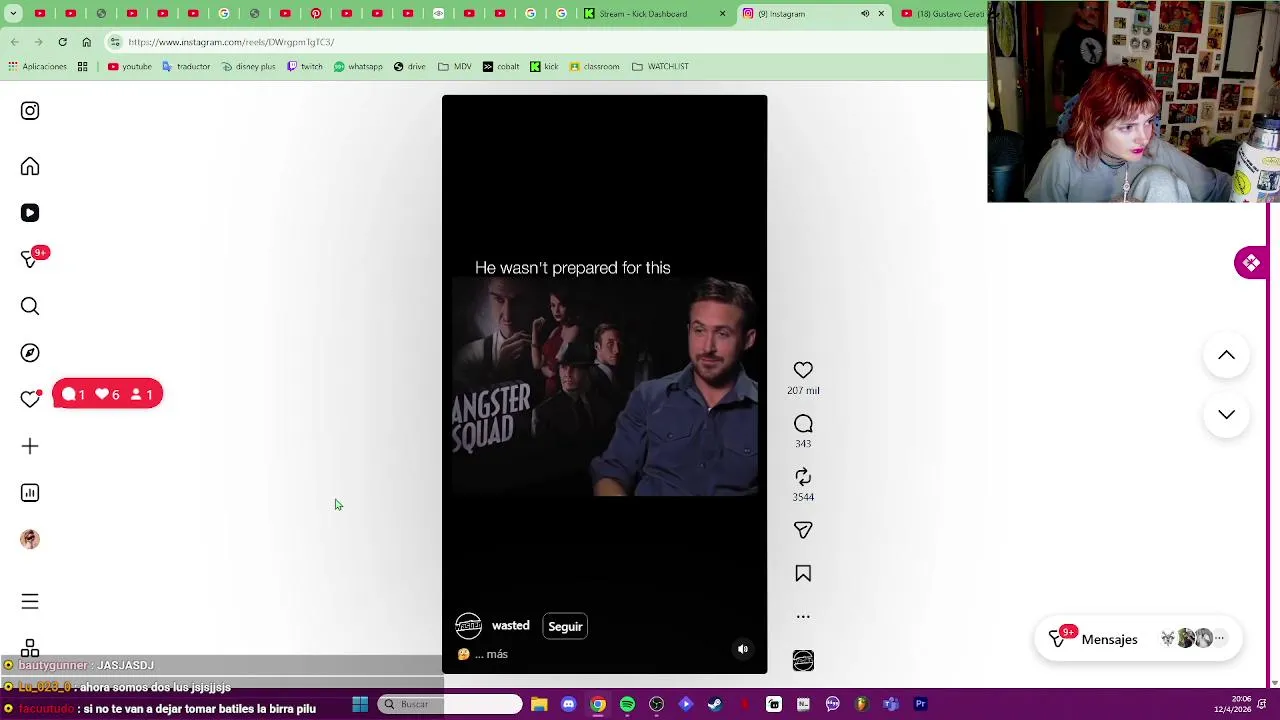Open Aplicaciones bookmarks shortcut
This screenshot has width=1280, height=720.
click(x=37, y=67)
